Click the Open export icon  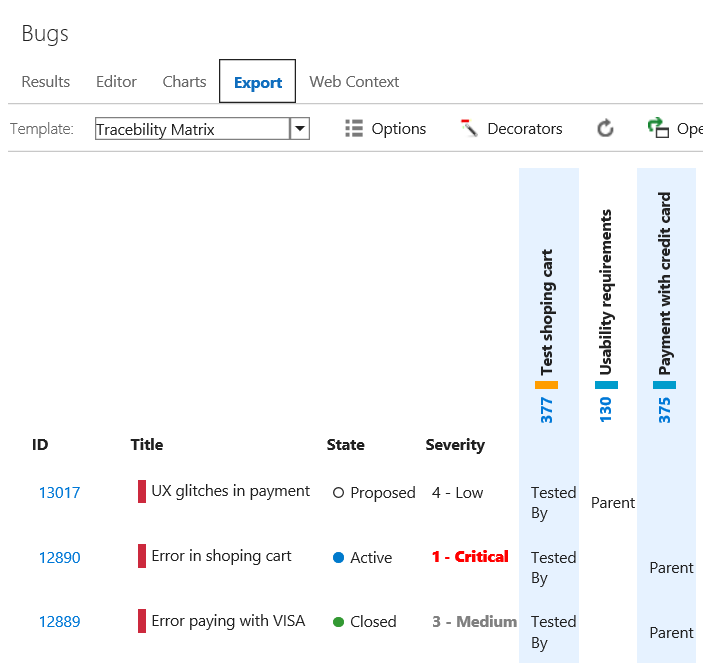click(x=658, y=128)
